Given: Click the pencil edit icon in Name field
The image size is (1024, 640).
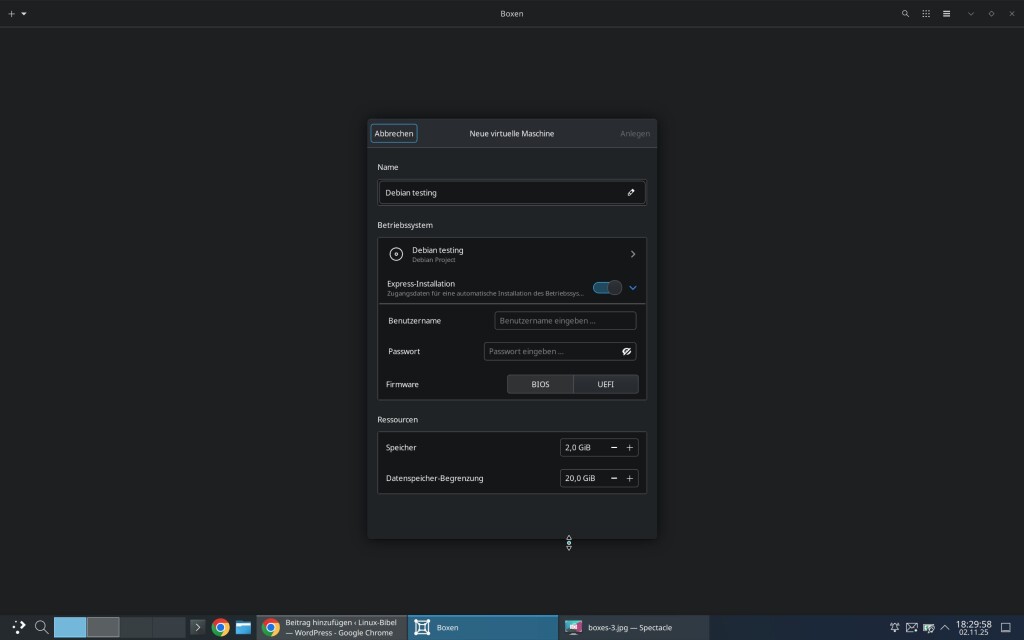Looking at the screenshot, I should pos(631,192).
